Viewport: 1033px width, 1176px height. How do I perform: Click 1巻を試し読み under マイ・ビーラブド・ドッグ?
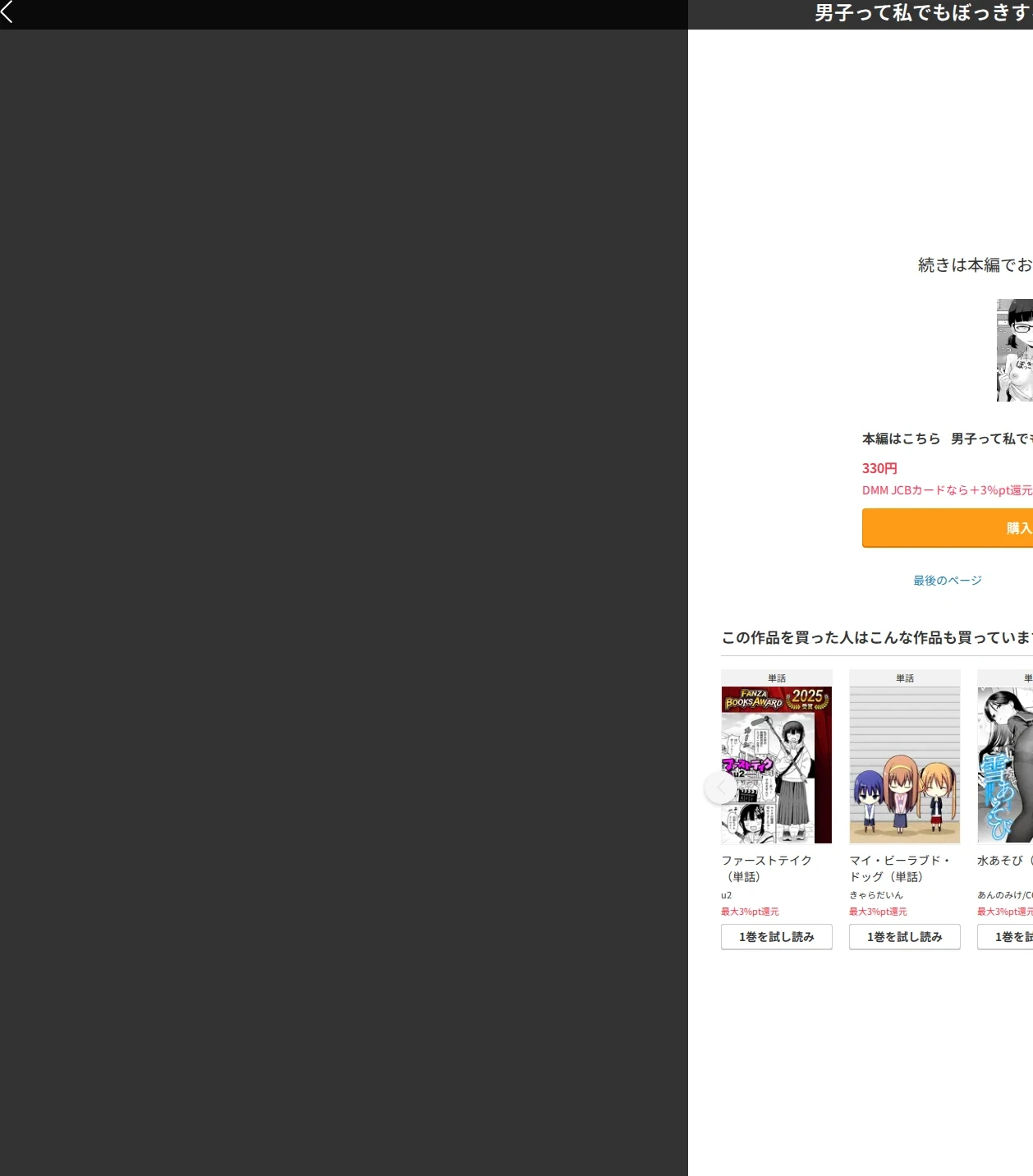(x=905, y=937)
